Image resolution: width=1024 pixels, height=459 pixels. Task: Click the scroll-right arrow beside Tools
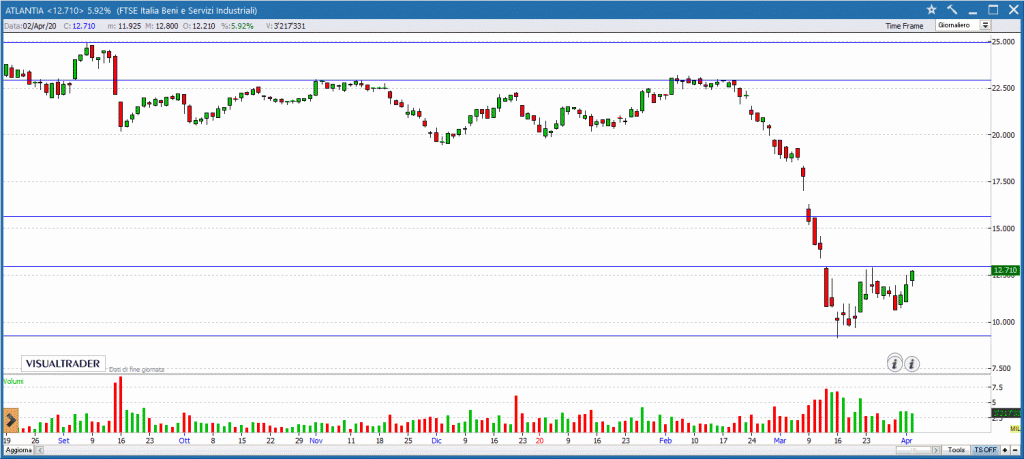click(936, 451)
